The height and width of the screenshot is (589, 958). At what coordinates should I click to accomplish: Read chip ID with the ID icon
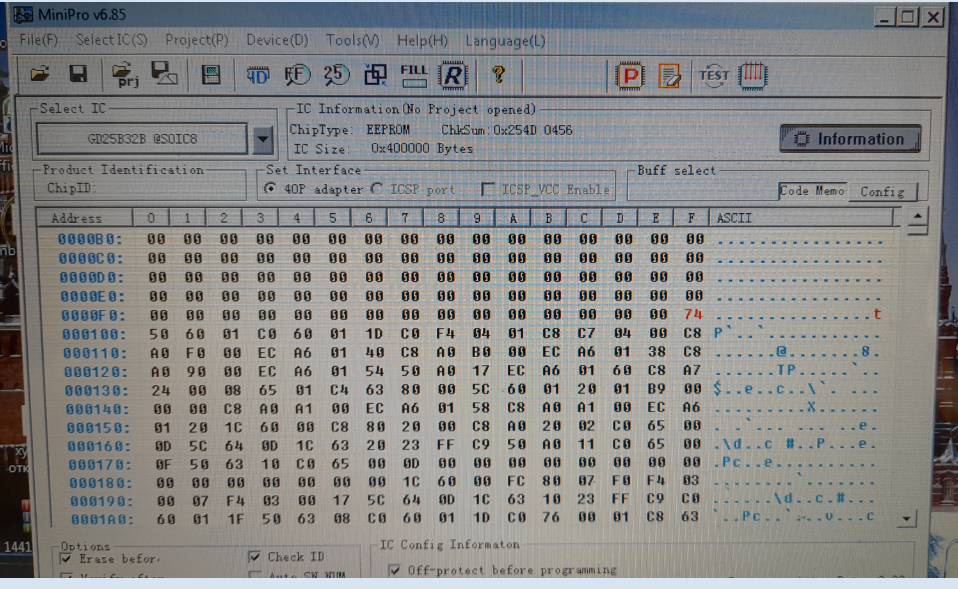coord(258,75)
